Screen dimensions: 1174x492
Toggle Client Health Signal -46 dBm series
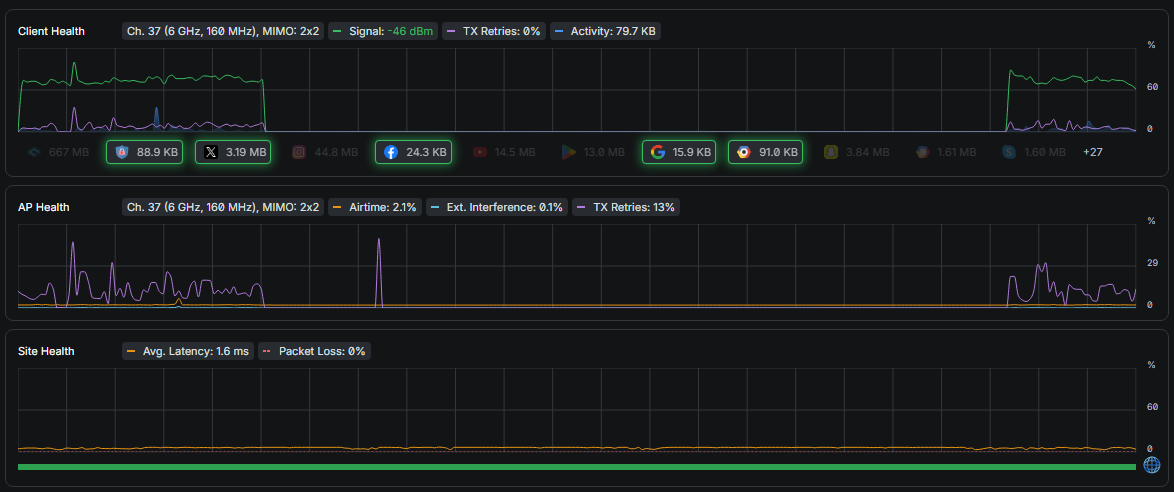(382, 31)
